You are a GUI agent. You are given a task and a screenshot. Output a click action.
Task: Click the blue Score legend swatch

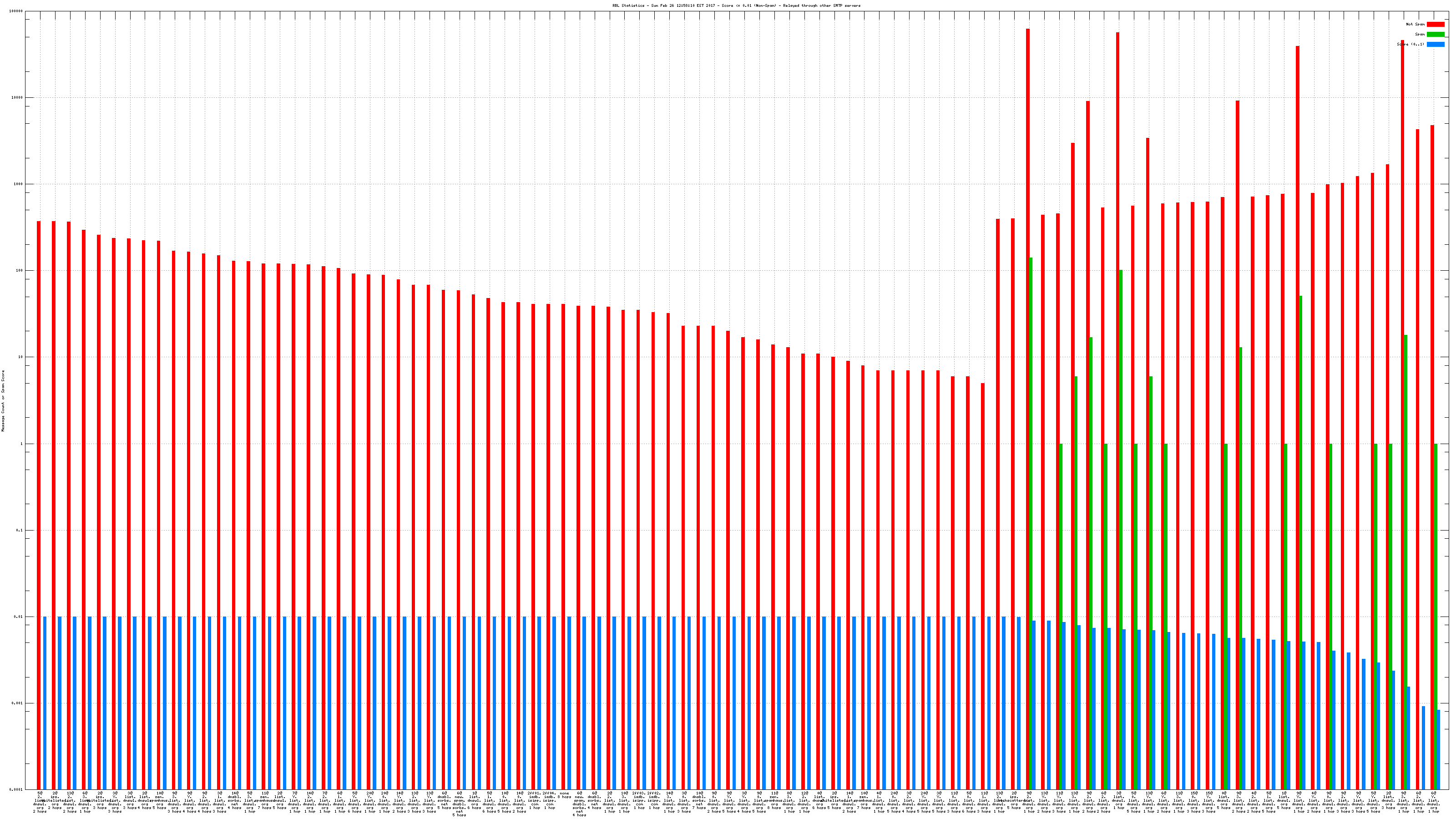tap(1435, 44)
